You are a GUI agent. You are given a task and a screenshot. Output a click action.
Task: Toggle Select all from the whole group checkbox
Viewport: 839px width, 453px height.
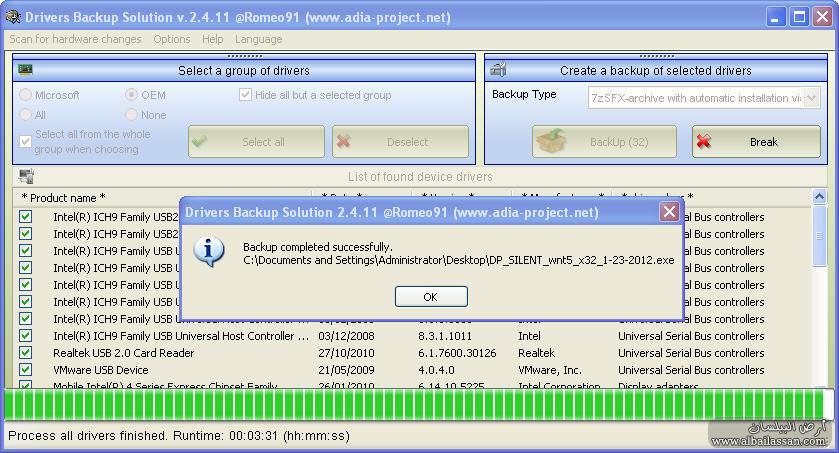[25, 141]
